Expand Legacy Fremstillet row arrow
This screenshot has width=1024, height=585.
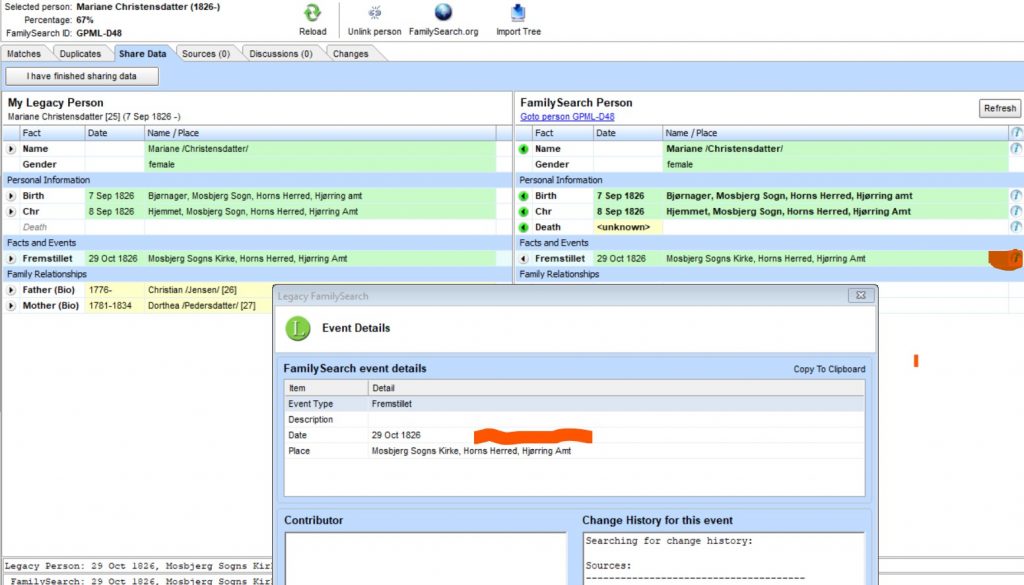click(11, 259)
